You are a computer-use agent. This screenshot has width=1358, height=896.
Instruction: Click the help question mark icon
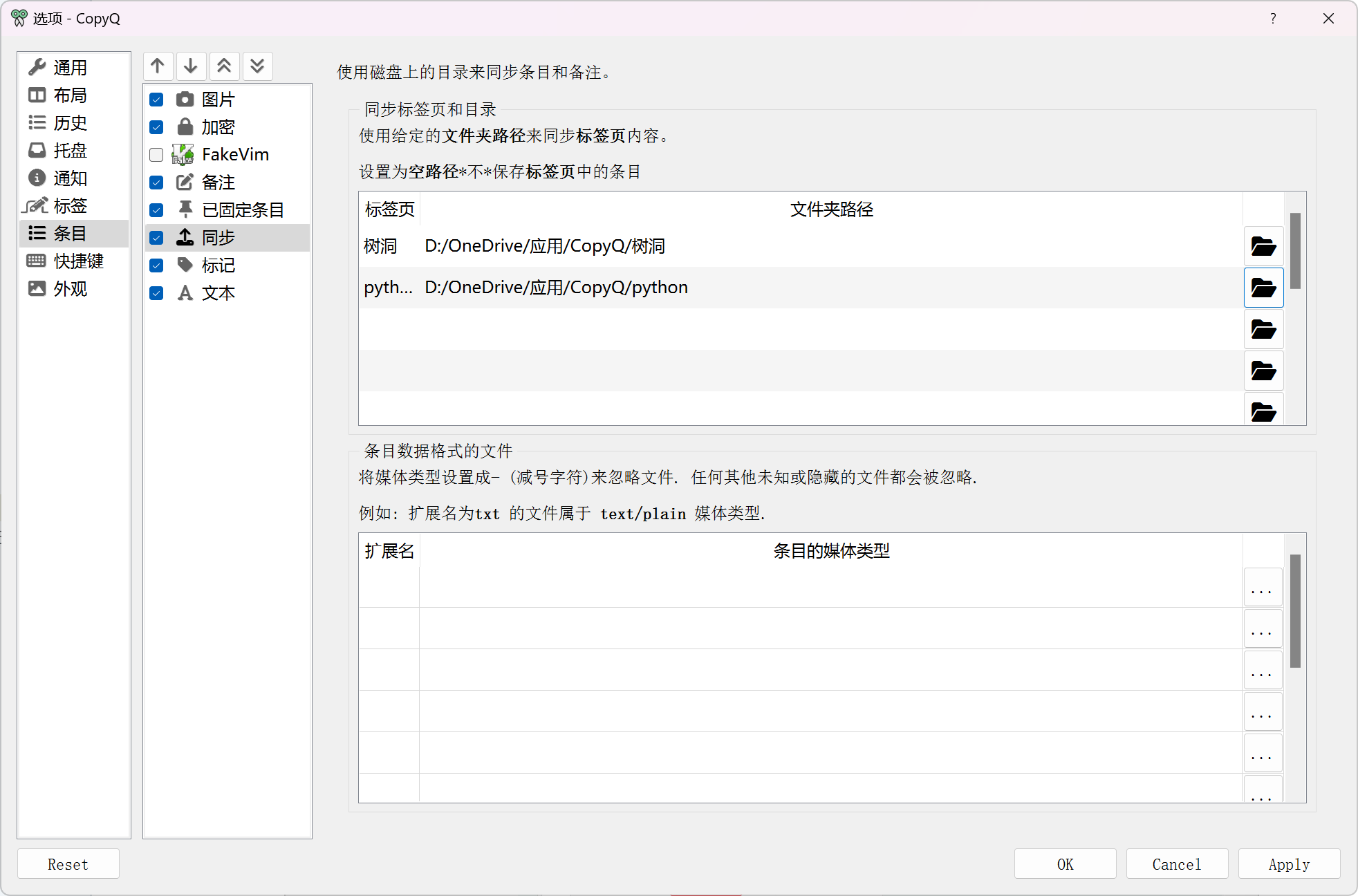point(1273,19)
